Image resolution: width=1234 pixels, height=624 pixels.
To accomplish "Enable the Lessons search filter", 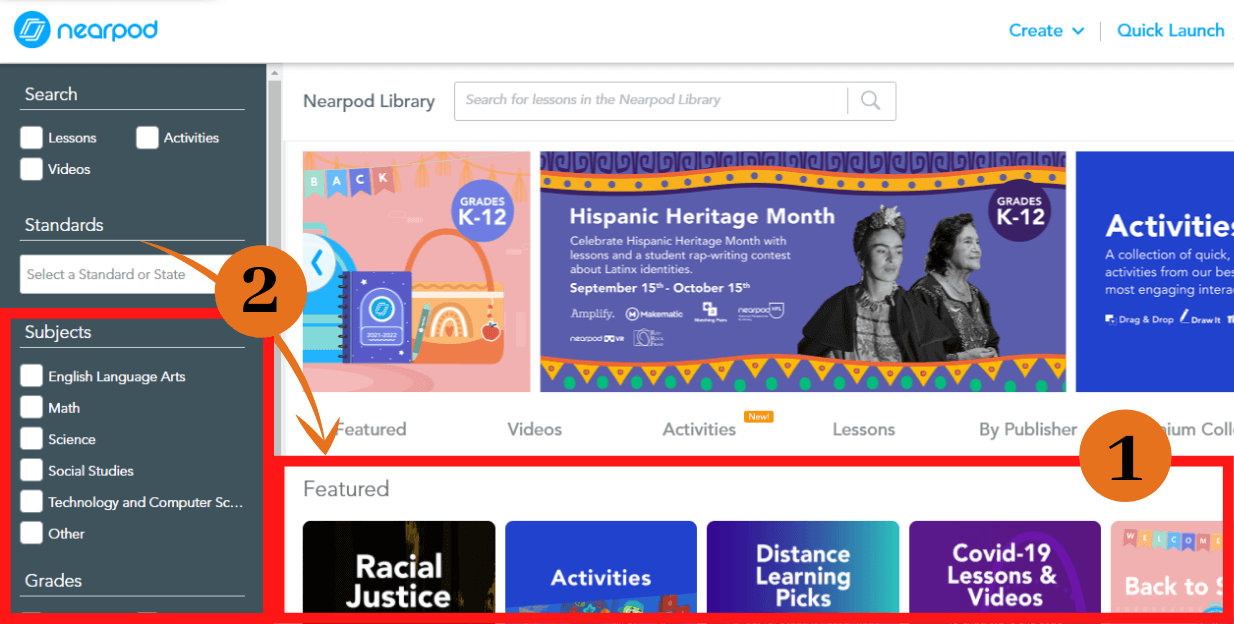I will (31, 138).
